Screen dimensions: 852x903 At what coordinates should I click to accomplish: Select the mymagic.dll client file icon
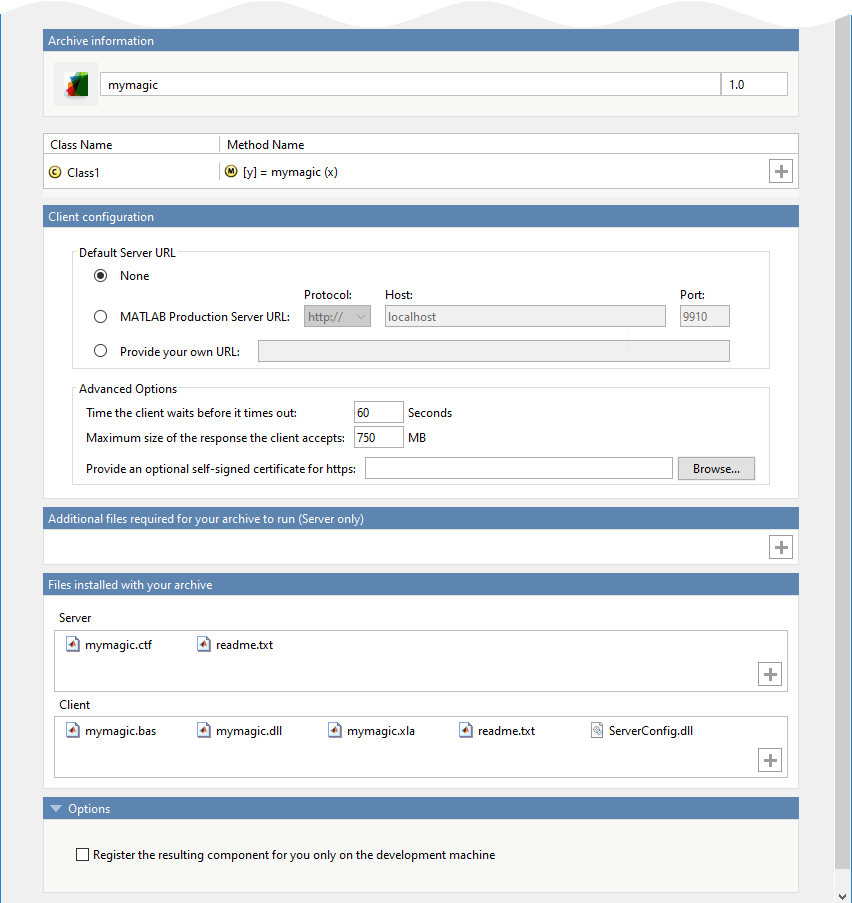203,730
